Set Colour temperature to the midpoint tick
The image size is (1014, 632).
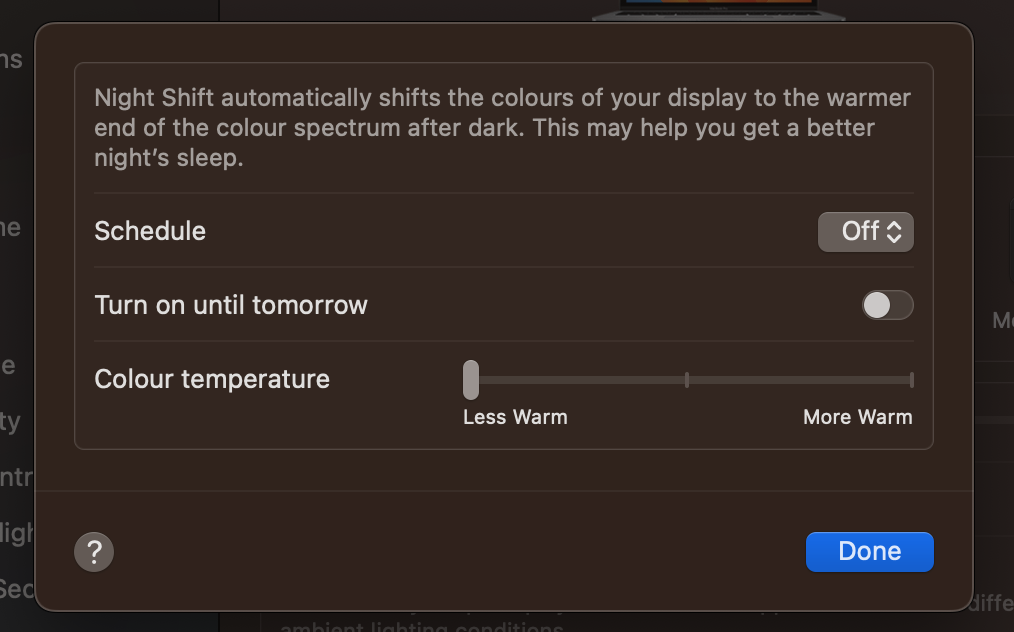pyautogui.click(x=687, y=380)
